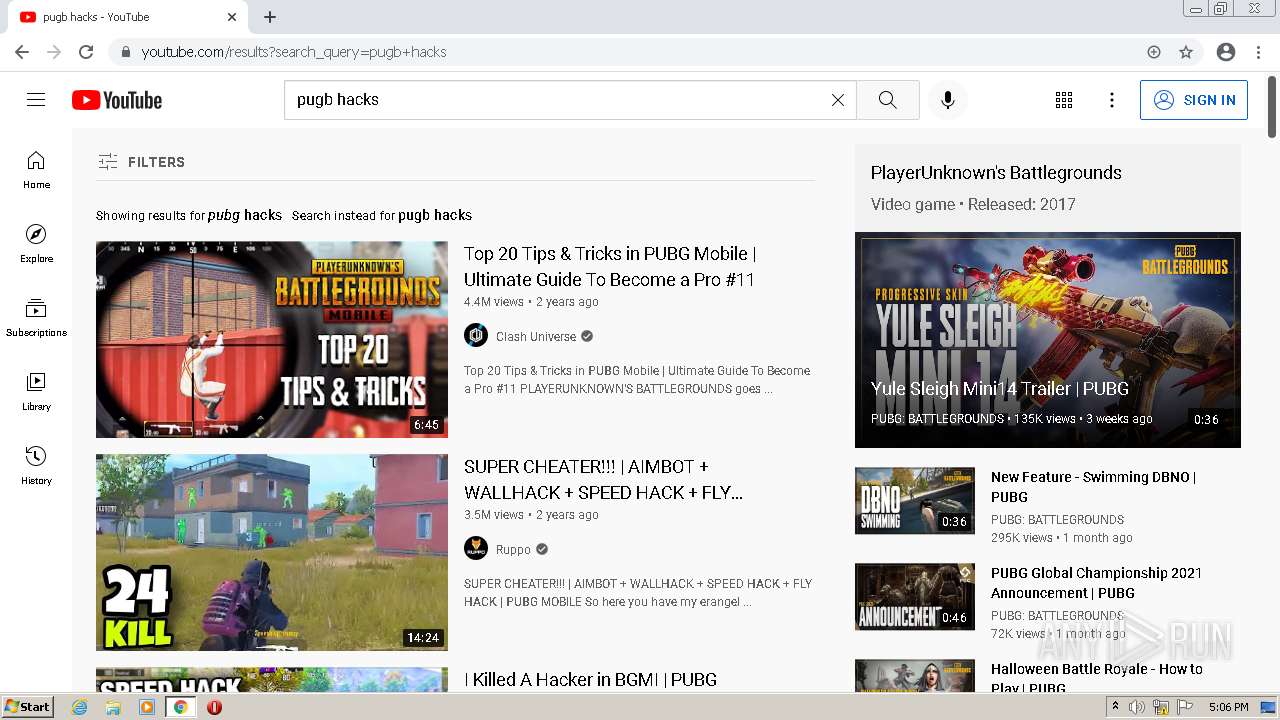This screenshot has height=720, width=1280.
Task: Play Yule Sleigh Mini14 Trailer video
Action: (x=1048, y=340)
